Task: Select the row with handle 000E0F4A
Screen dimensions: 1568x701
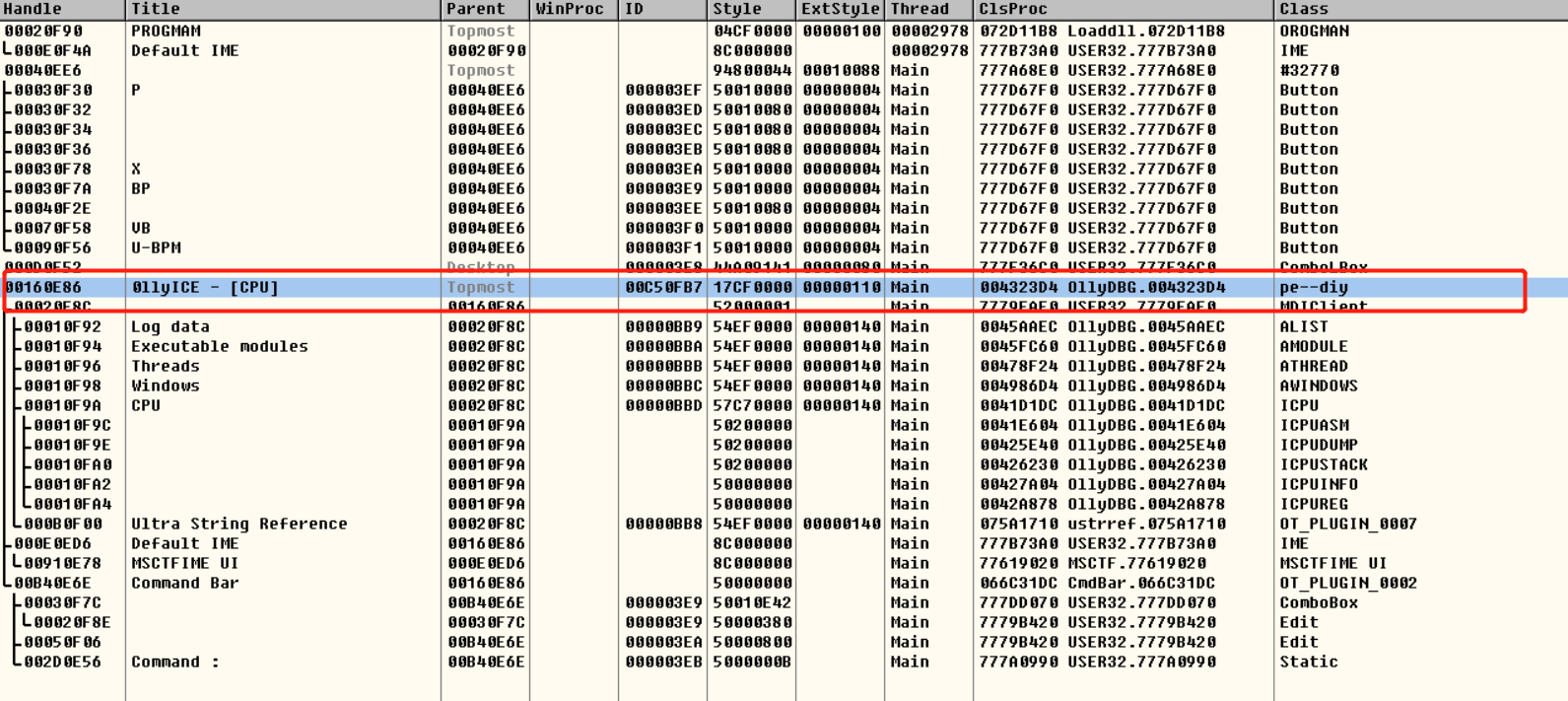Action: point(784,50)
